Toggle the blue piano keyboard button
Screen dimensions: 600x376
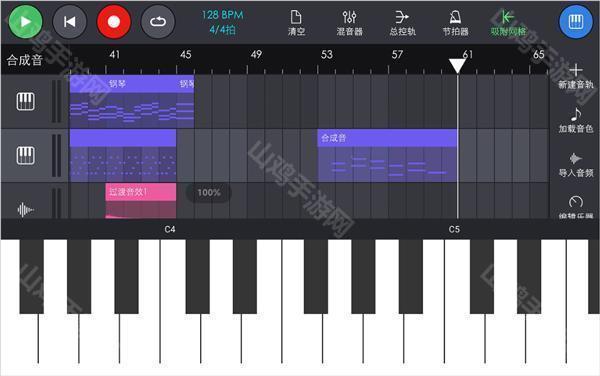[576, 22]
